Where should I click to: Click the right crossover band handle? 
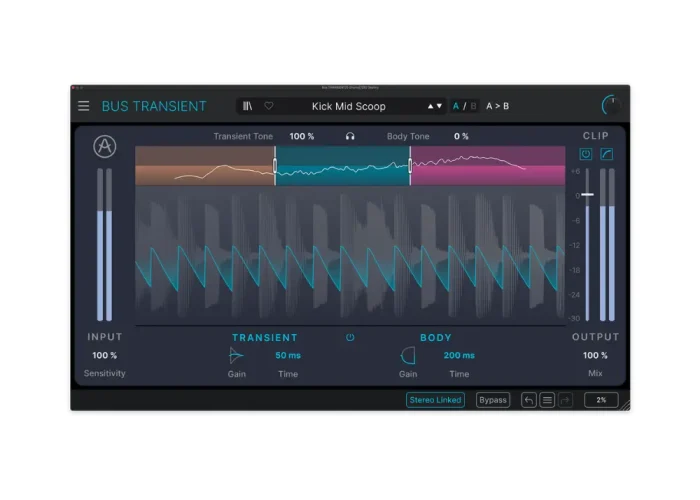pyautogui.click(x=410, y=166)
